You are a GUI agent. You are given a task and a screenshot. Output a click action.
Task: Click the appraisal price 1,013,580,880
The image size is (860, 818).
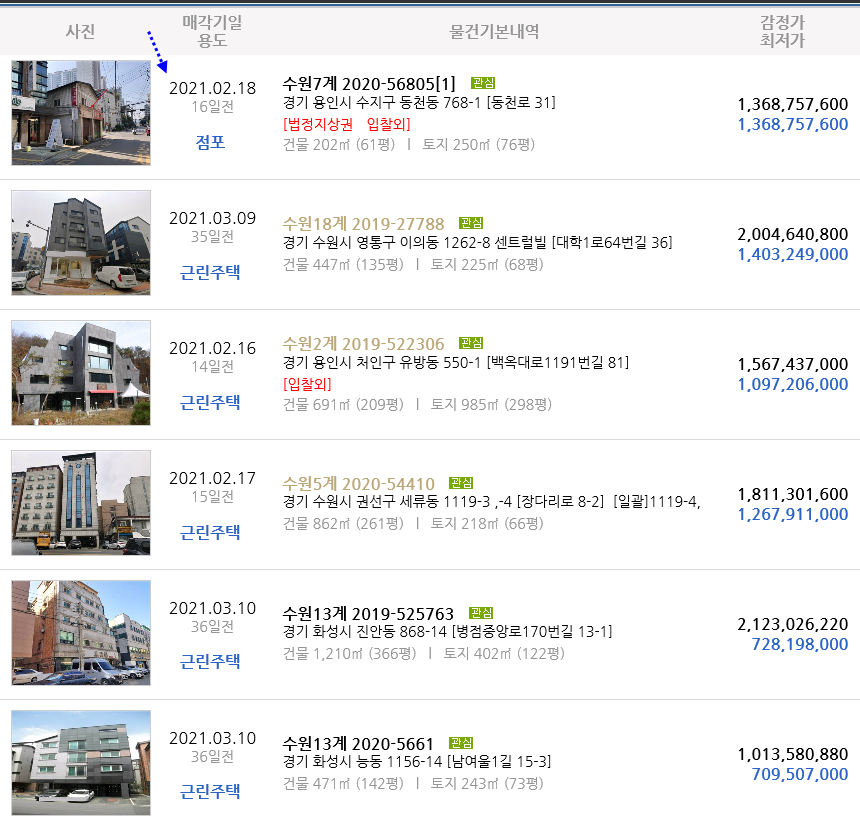tap(793, 754)
